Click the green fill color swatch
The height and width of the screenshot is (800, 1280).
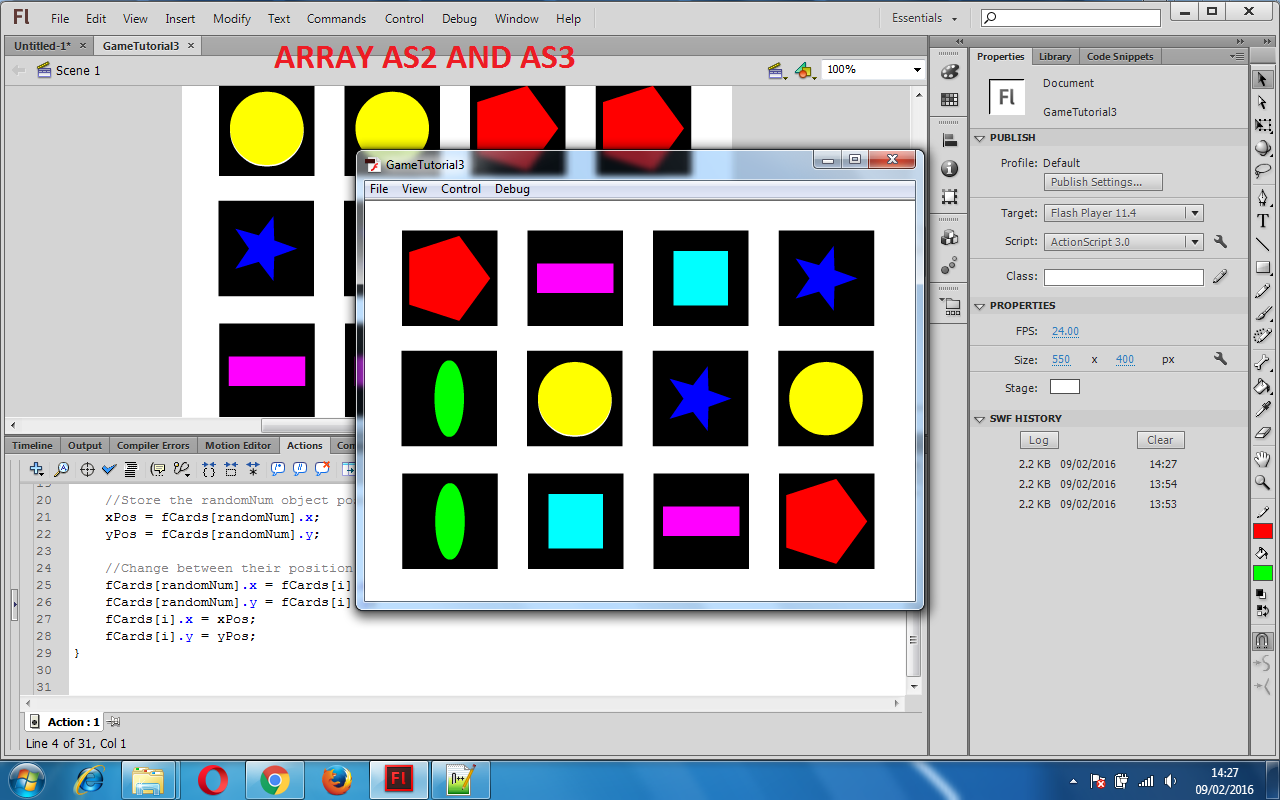(1262, 573)
